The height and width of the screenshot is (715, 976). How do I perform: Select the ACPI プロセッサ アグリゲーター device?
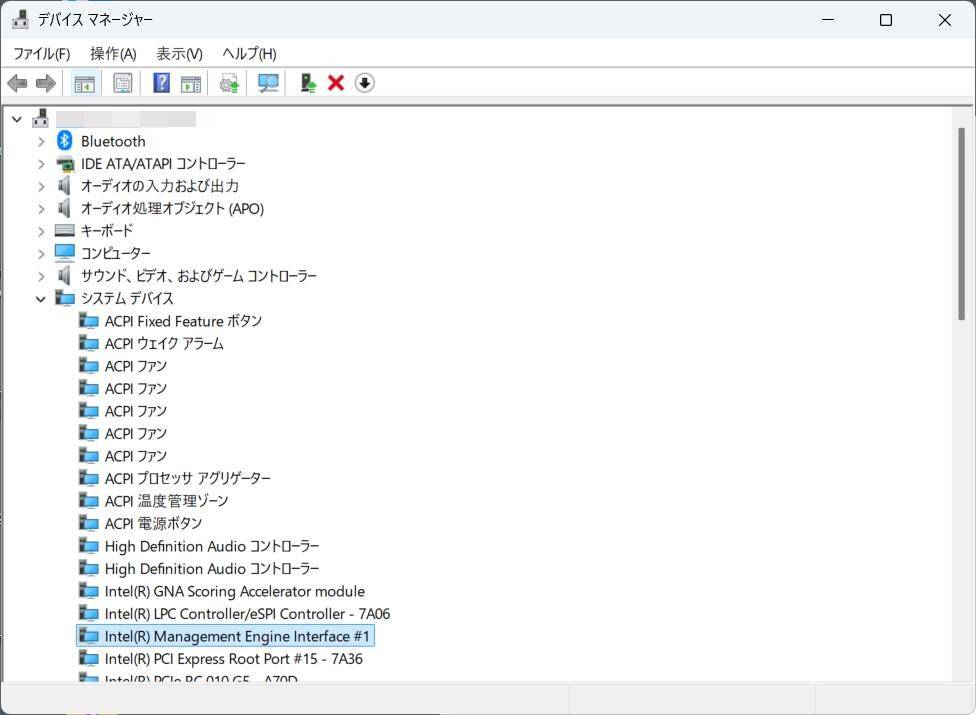click(x=187, y=479)
